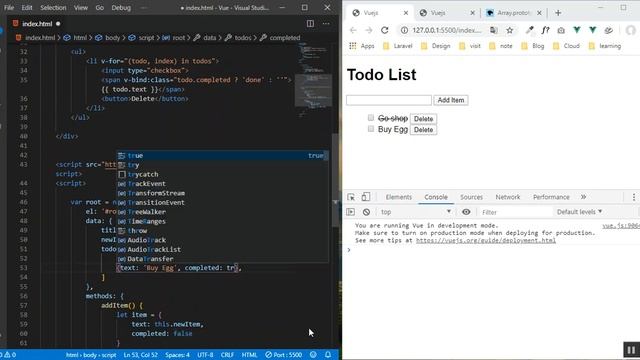The width and height of the screenshot is (640, 360).
Task: Click the console prompt chevron
Action: pyautogui.click(x=349, y=250)
